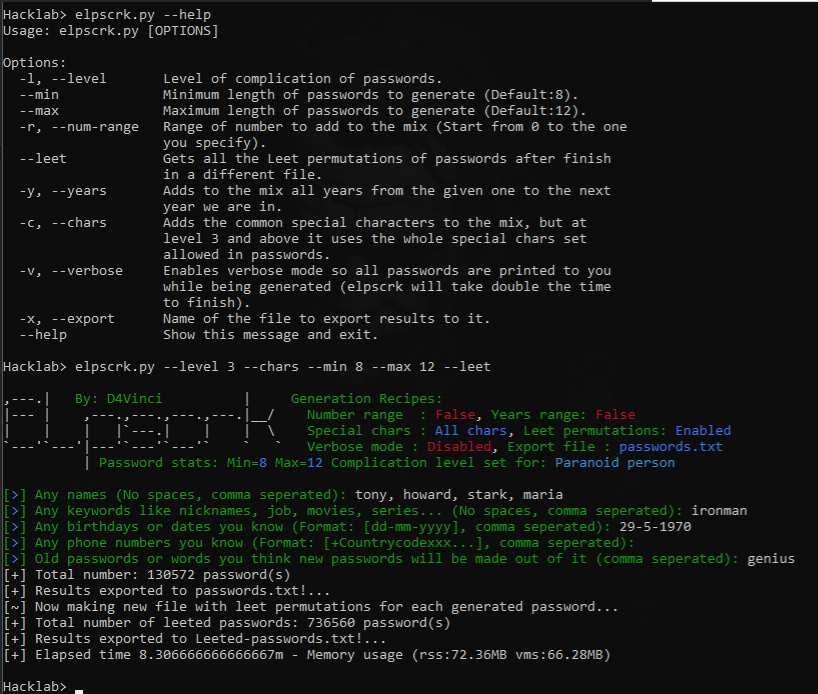Click '(Default:12).' in max length description

click(x=535, y=111)
